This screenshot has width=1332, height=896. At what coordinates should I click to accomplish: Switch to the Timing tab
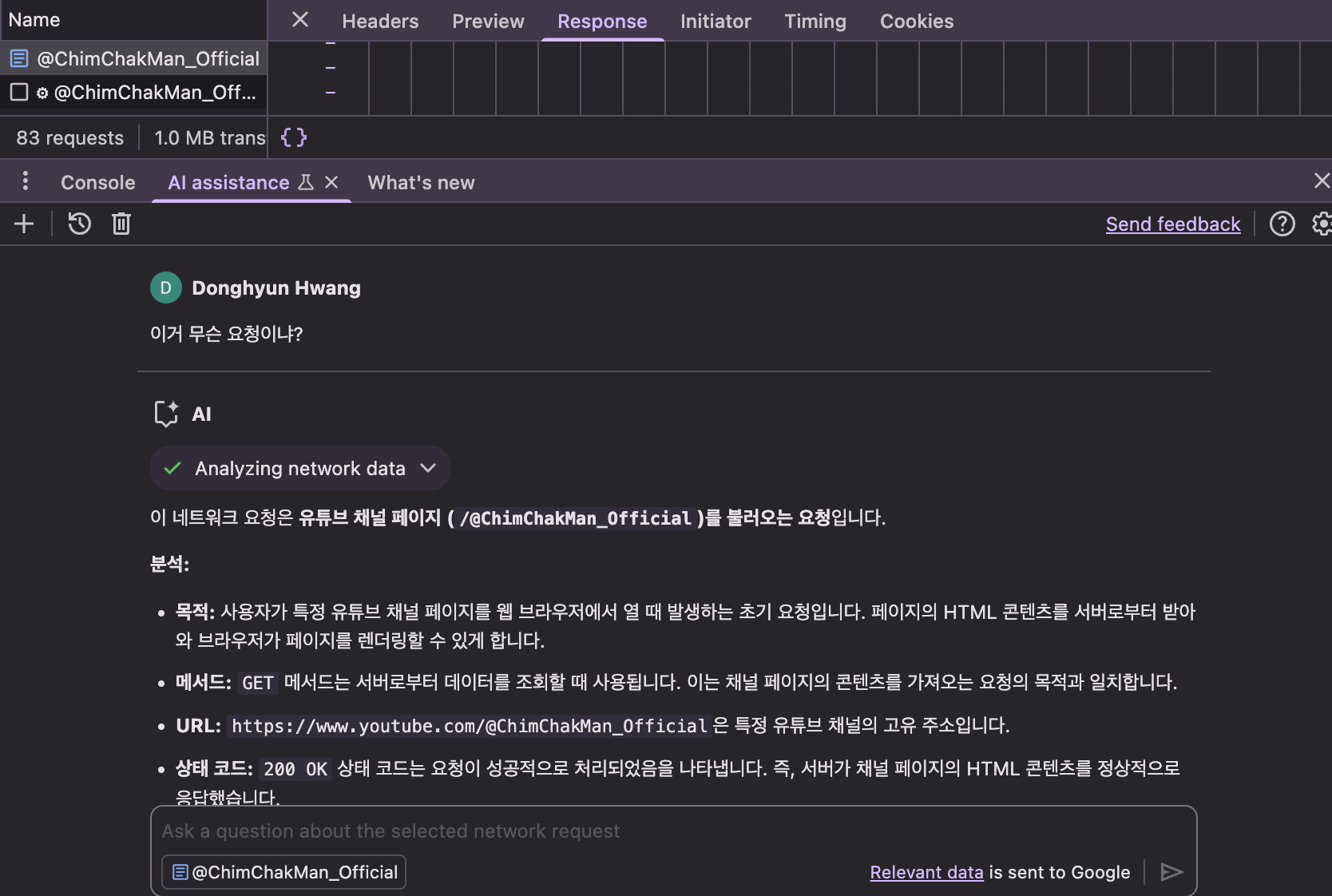pos(815,22)
